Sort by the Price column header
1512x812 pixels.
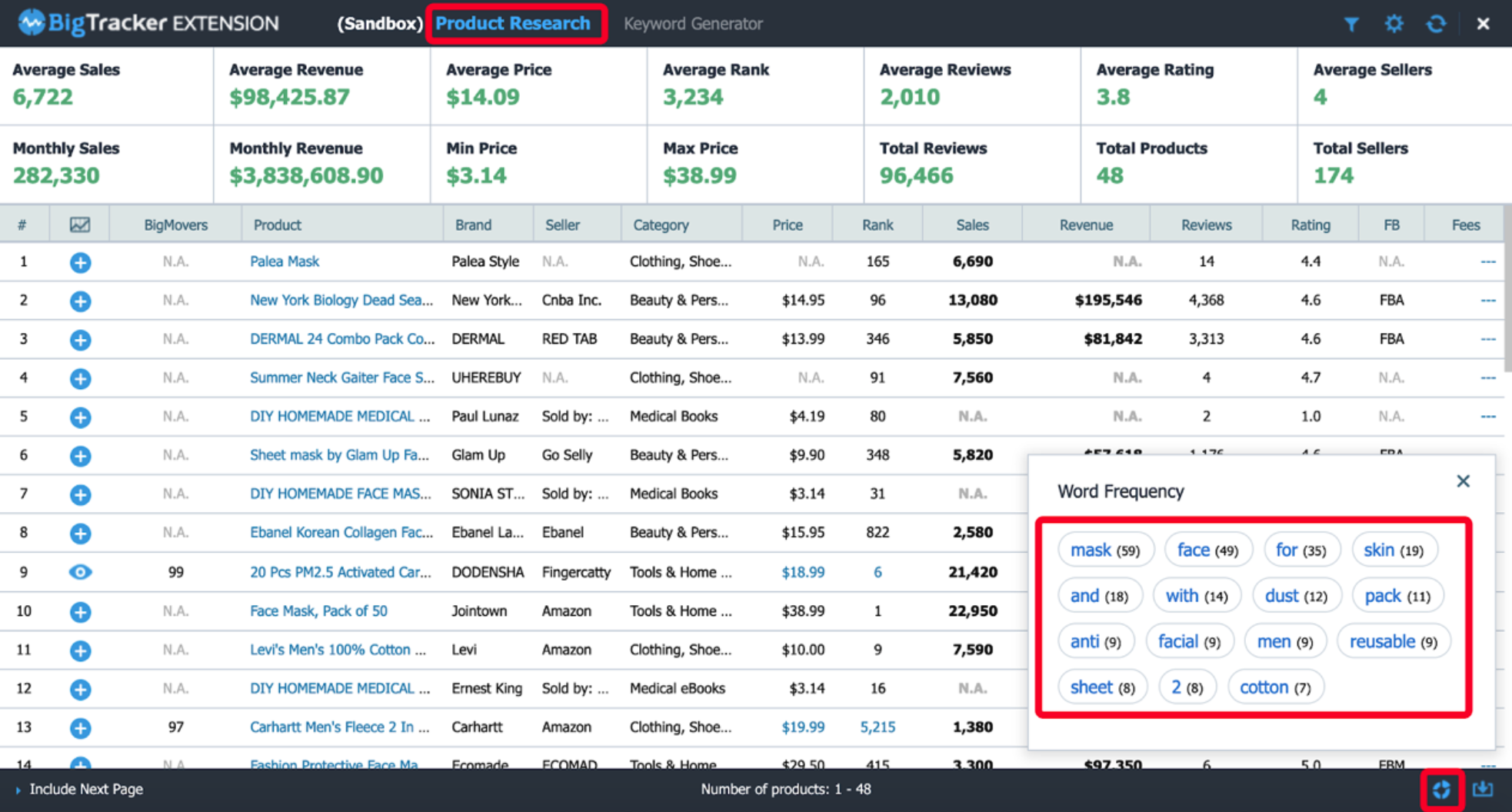[x=787, y=225]
